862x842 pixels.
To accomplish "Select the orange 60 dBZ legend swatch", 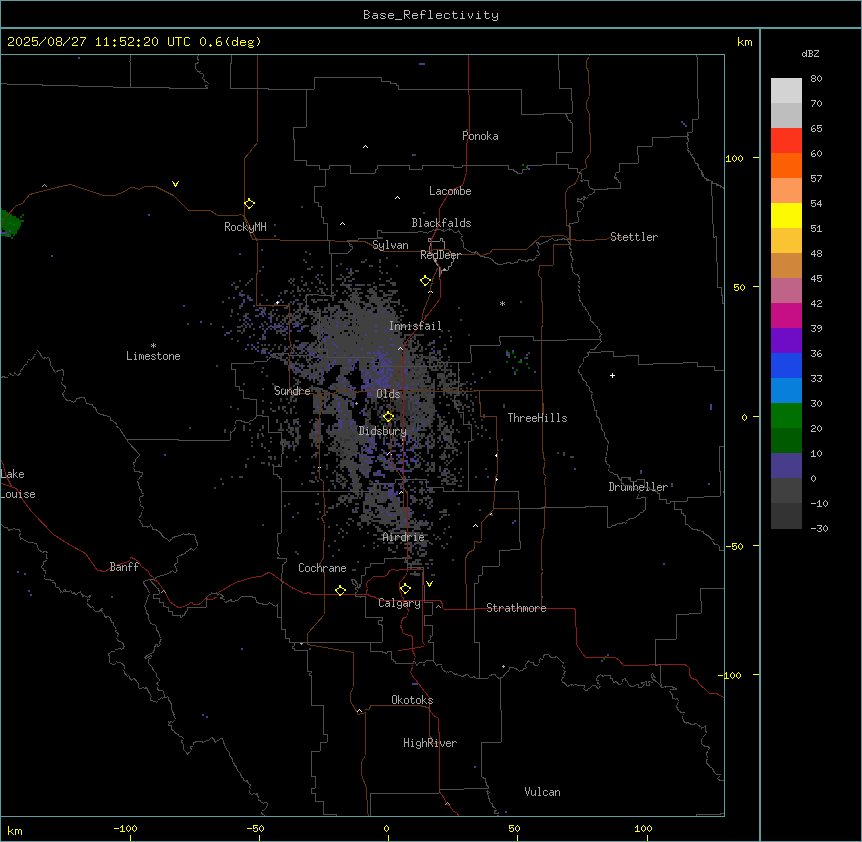I will pos(786,165).
